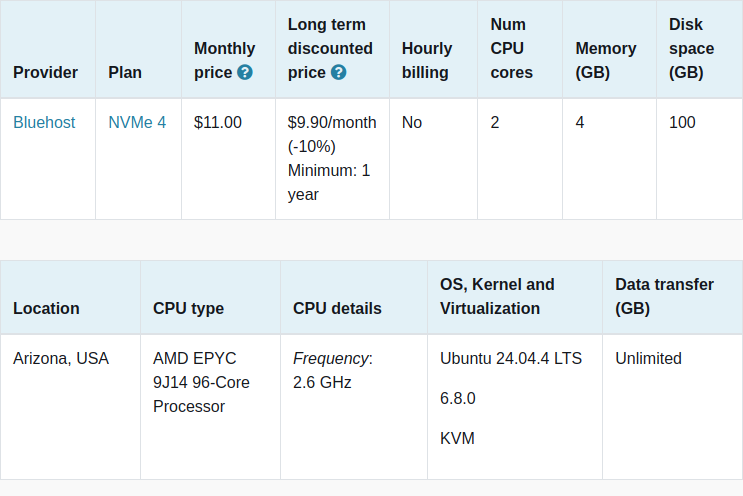
Task: Click the (-10%) discount text
Action: [312, 146]
